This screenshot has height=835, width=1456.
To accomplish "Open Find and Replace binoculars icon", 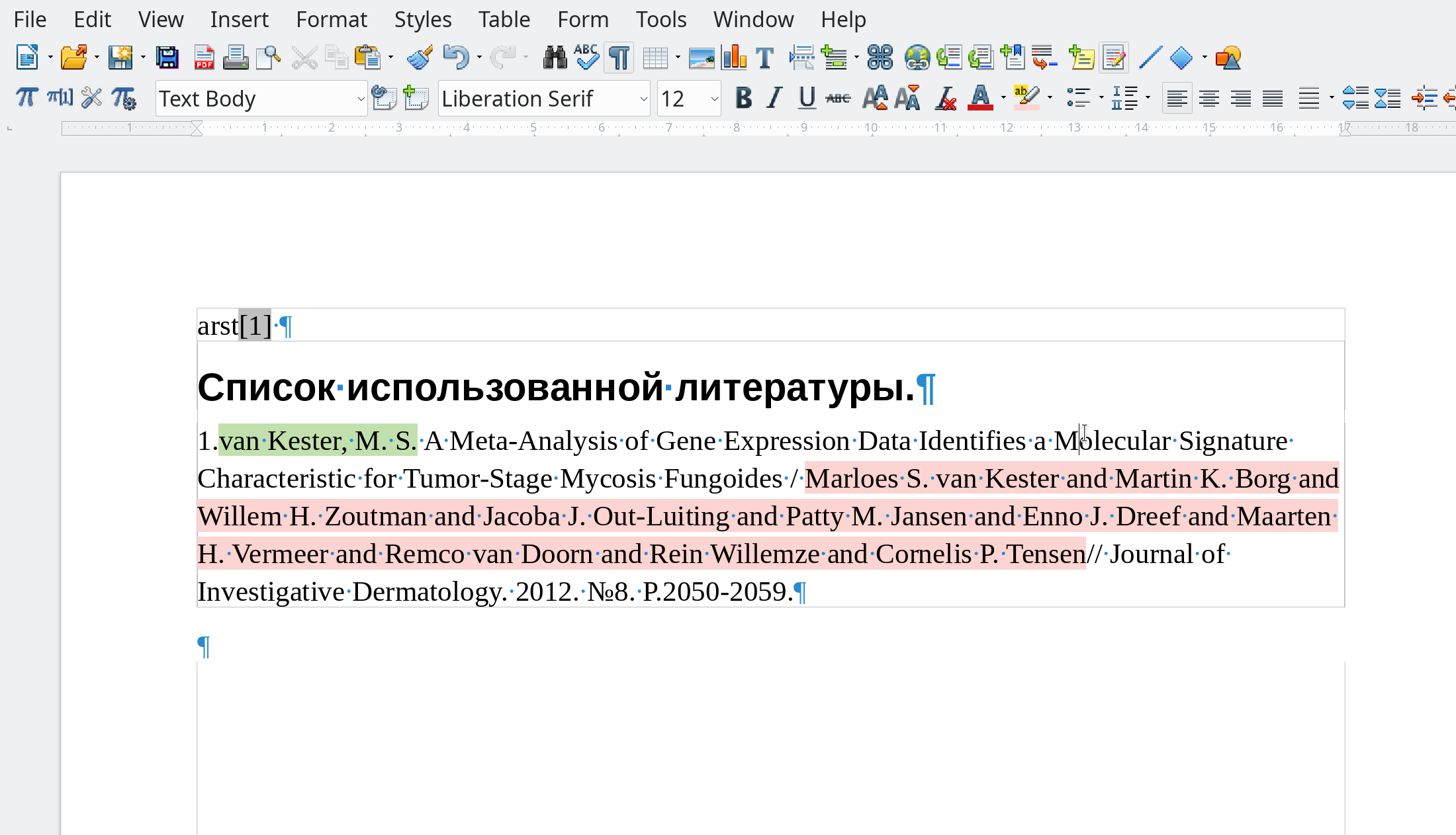I will [x=555, y=58].
